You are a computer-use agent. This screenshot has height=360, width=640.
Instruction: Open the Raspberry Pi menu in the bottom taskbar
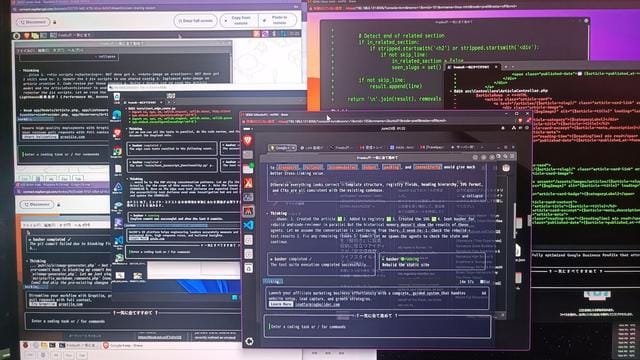click(x=26, y=345)
